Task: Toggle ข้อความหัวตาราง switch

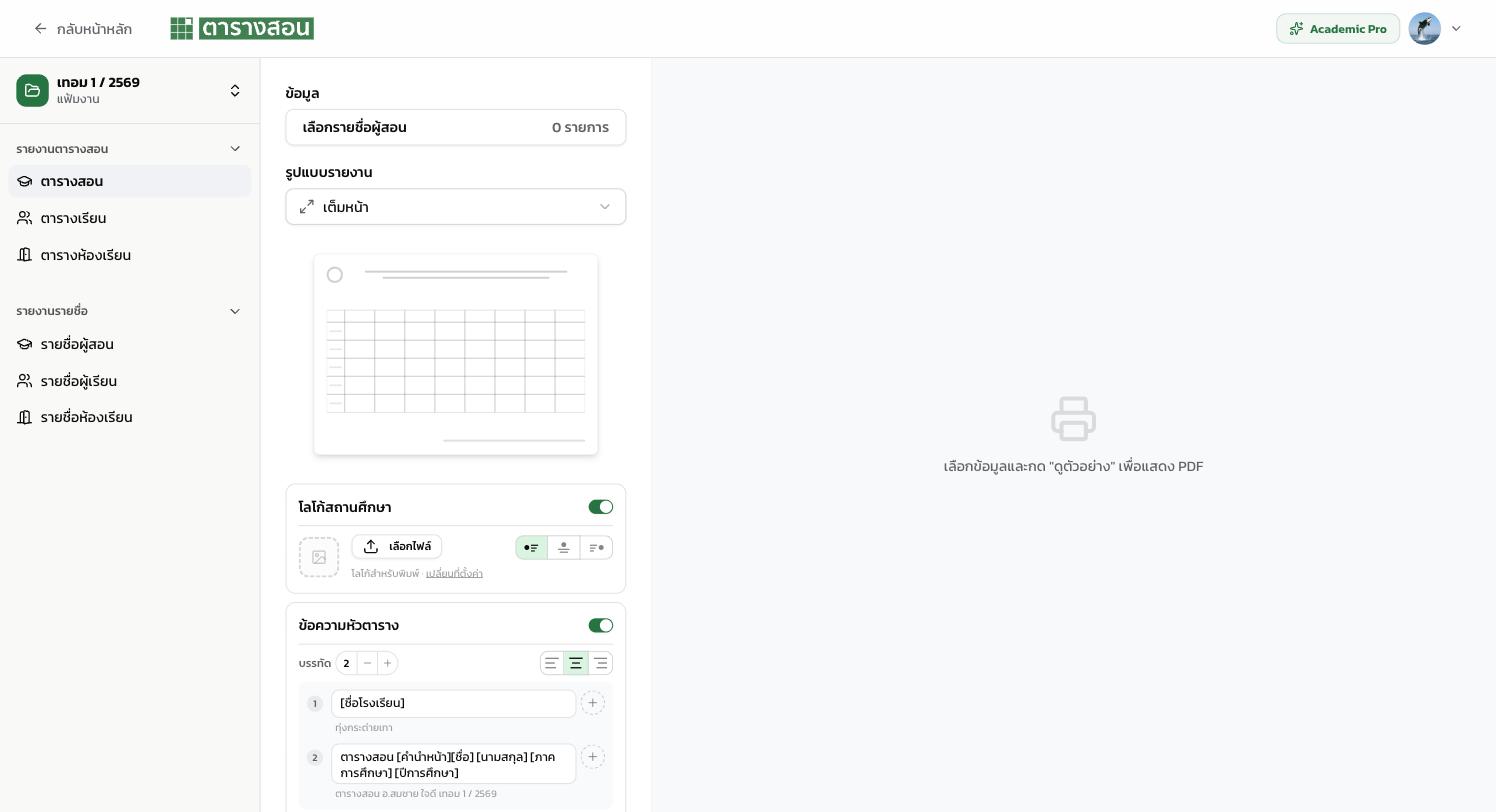Action: tap(601, 625)
